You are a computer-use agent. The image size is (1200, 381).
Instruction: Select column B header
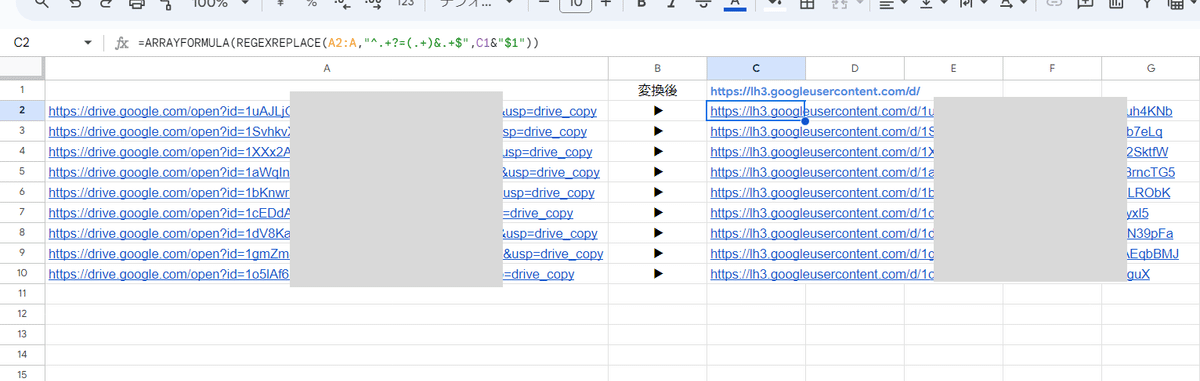(657, 68)
